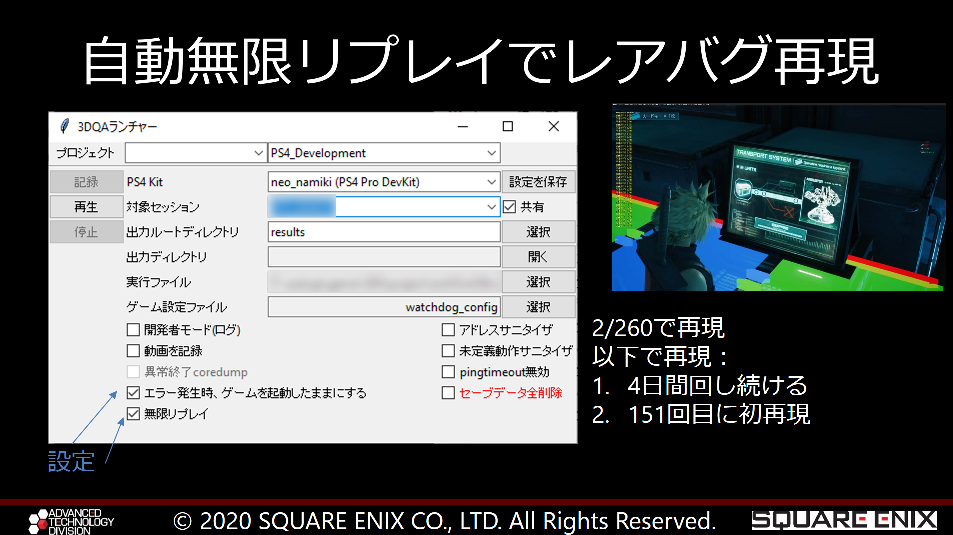The image size is (953, 535).
Task: Click the 'PS4 Kit' label
Action: pos(145,182)
